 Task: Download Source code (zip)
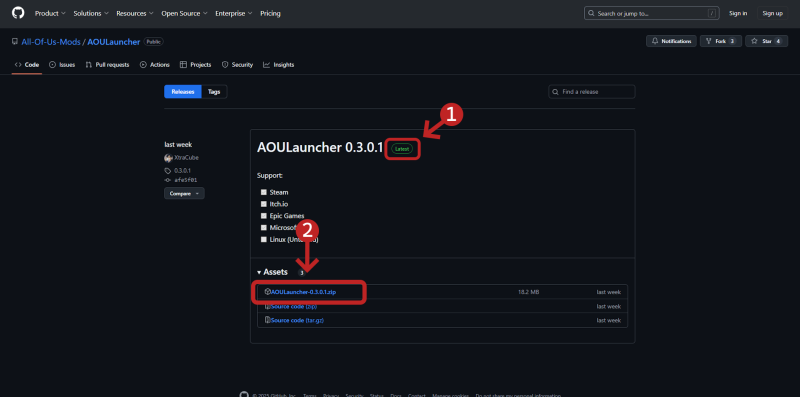coord(294,306)
